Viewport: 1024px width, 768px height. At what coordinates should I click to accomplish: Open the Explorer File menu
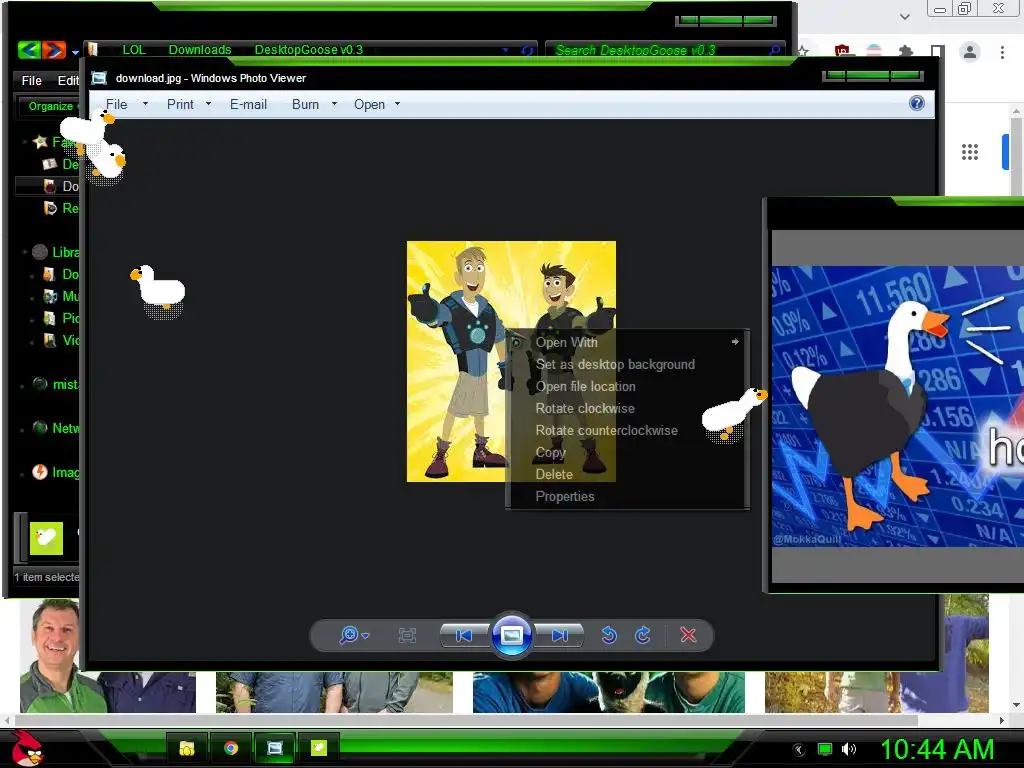[x=31, y=80]
